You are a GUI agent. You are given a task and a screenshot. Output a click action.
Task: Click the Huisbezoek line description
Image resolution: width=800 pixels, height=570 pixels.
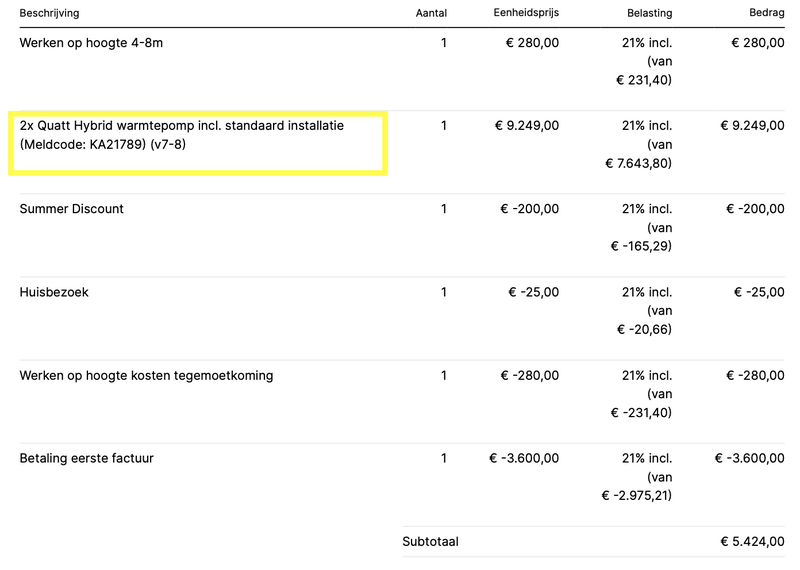(x=54, y=292)
